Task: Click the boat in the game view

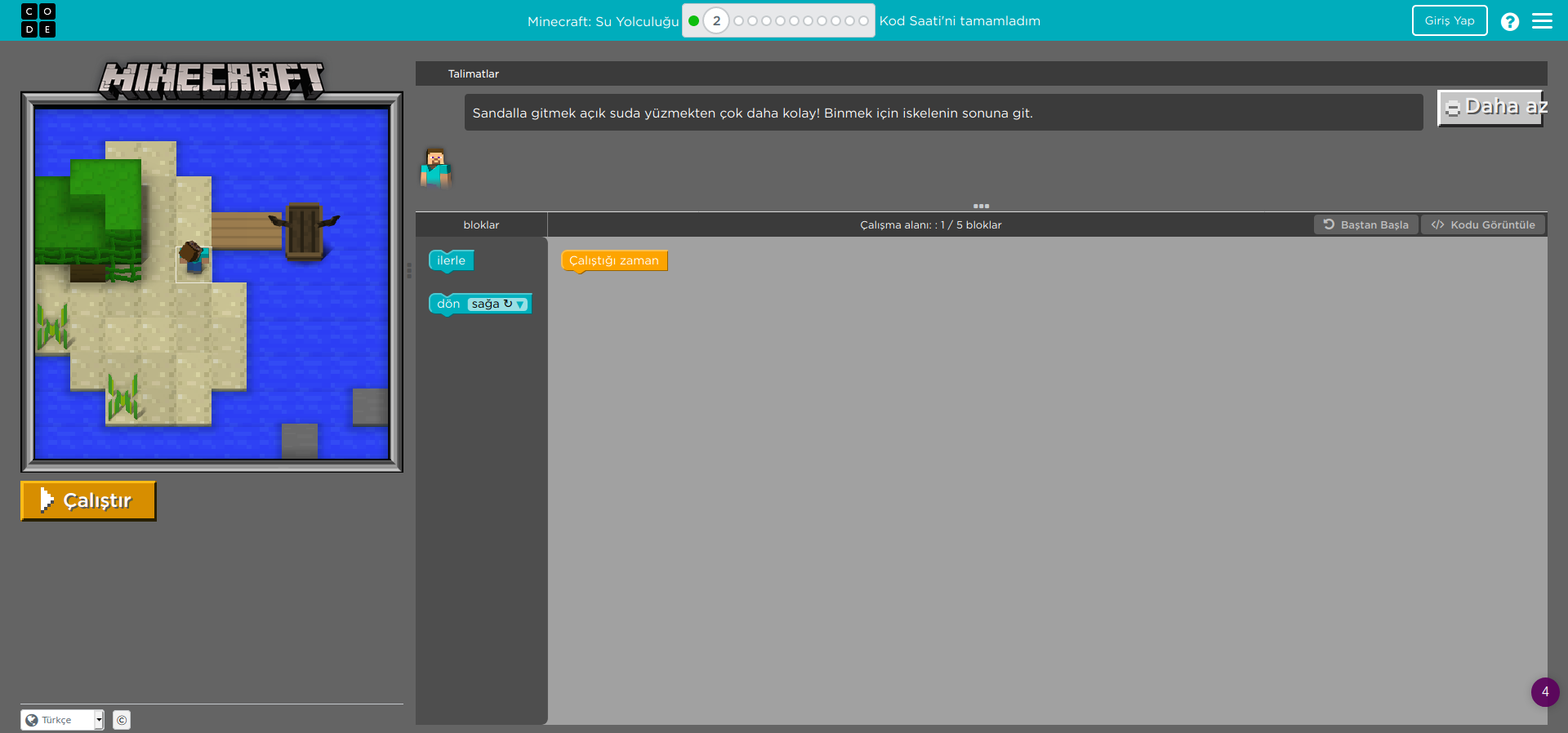Action: tap(304, 230)
